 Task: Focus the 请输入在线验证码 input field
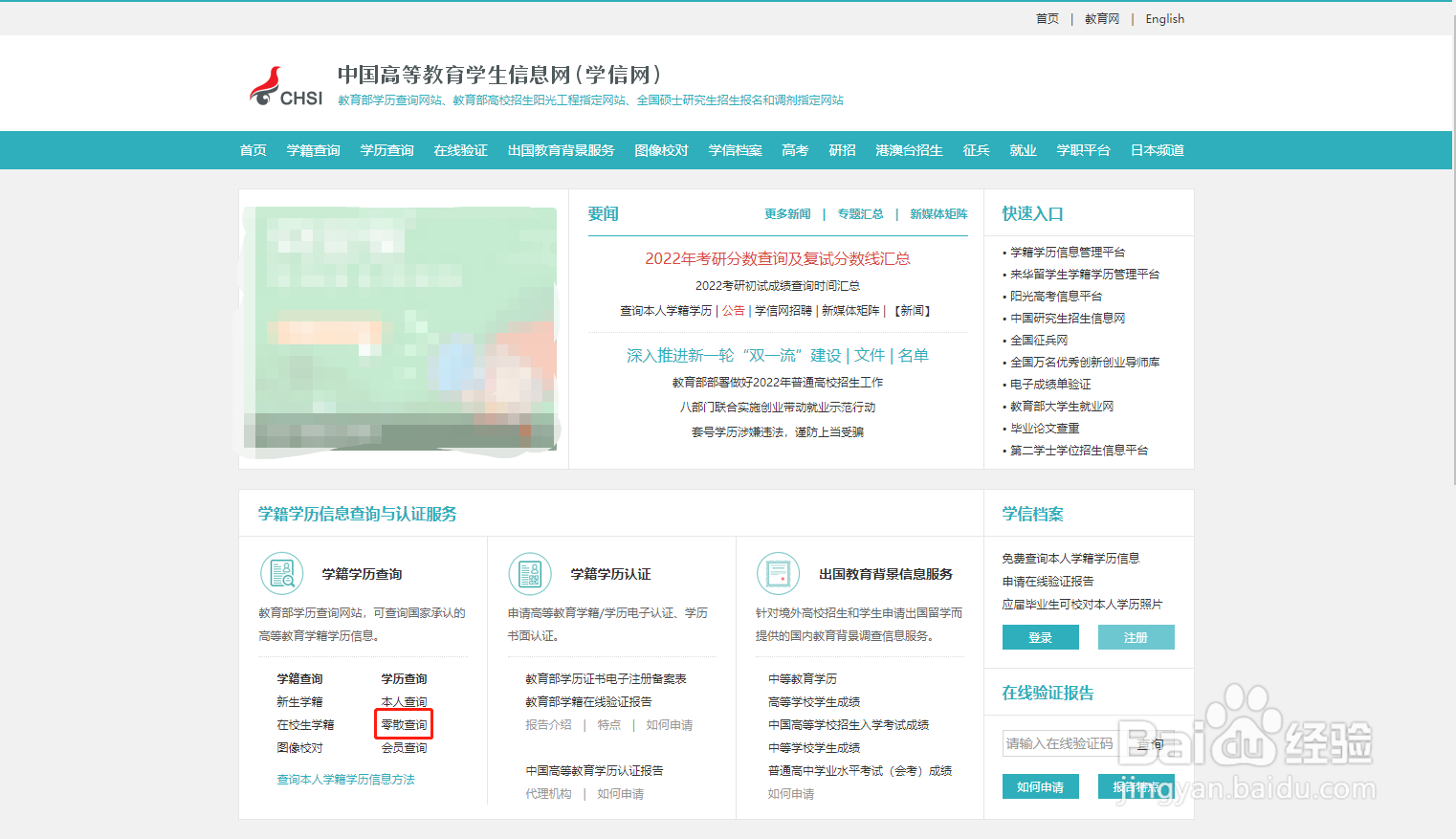point(1059,743)
